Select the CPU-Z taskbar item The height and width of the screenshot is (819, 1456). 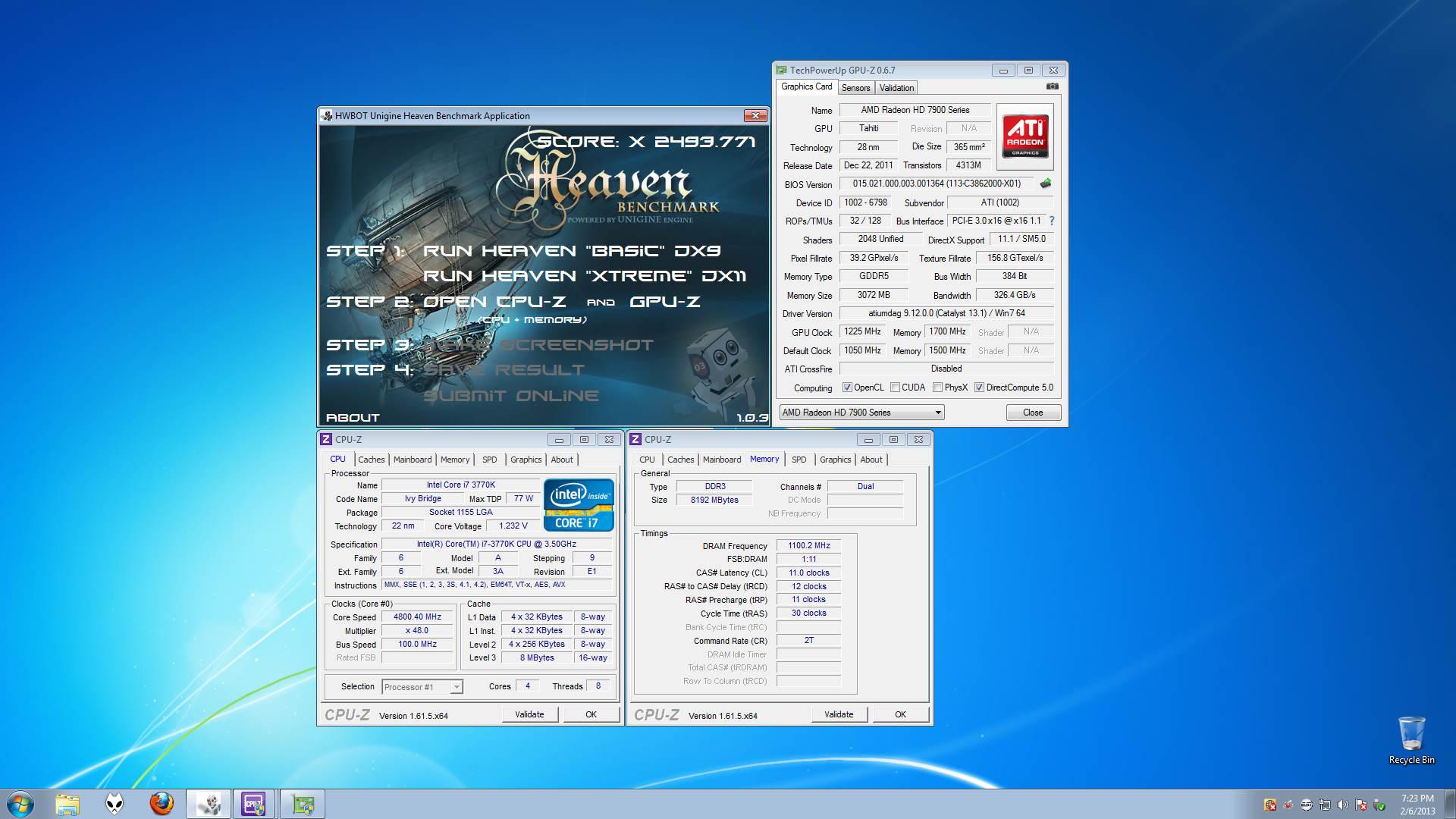click(254, 804)
